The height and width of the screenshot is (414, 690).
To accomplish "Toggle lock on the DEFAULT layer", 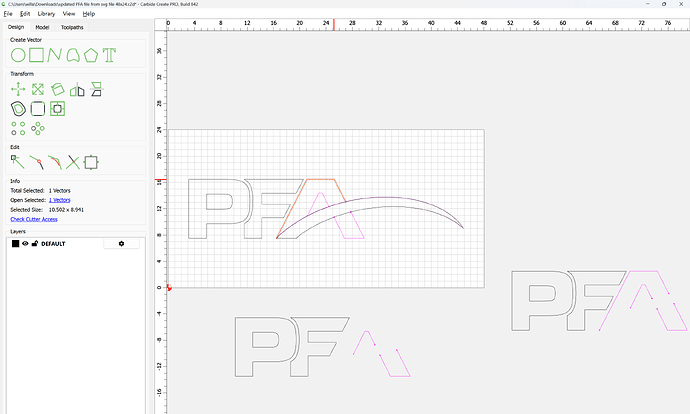I will click(34, 243).
